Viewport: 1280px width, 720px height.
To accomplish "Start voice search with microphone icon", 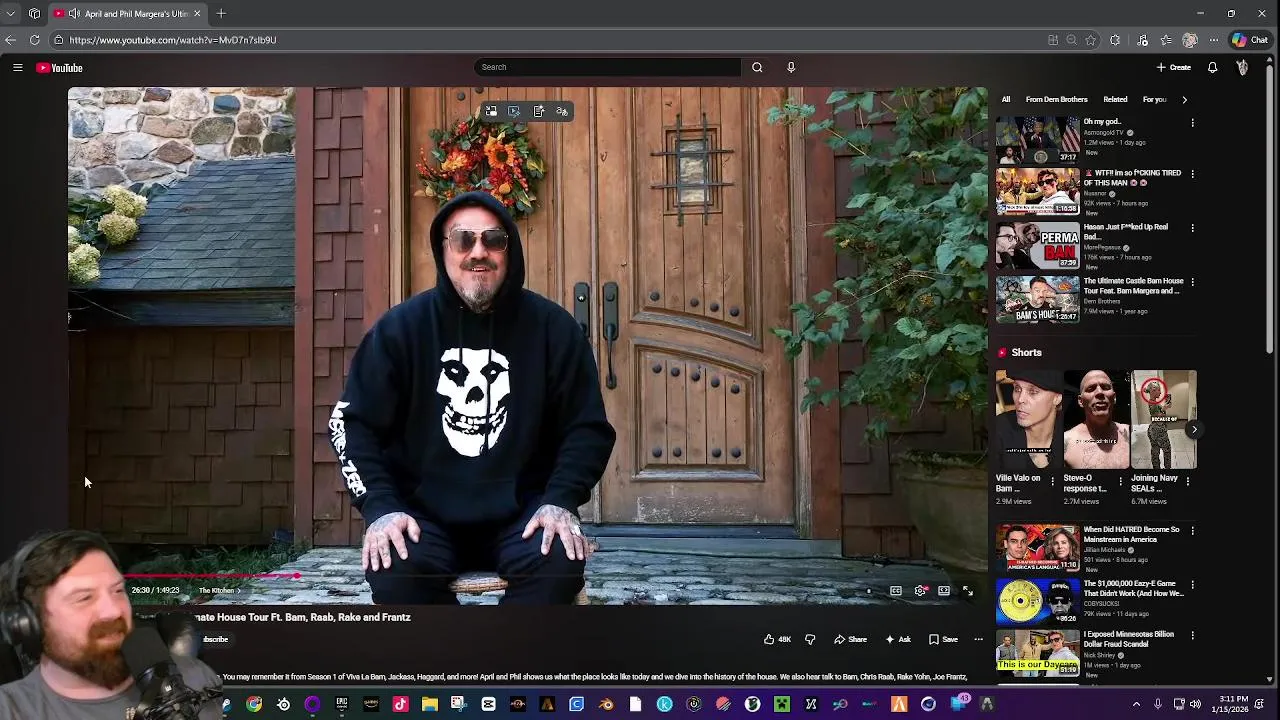I will tap(791, 67).
